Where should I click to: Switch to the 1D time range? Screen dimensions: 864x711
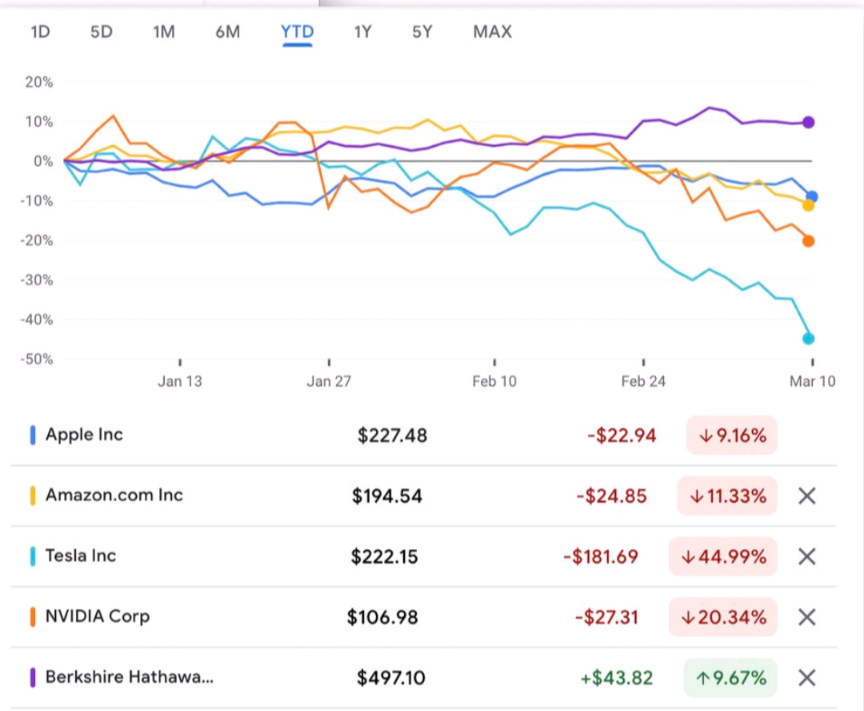pos(40,32)
